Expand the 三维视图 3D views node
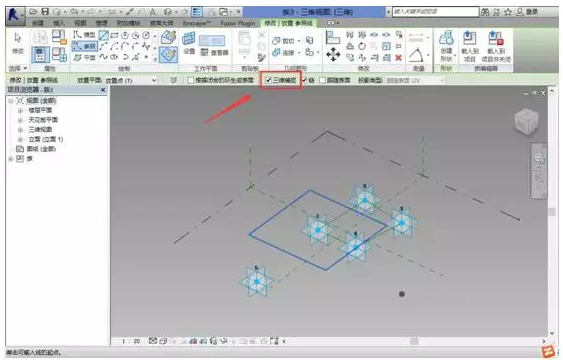The height and width of the screenshot is (363, 563). (x=20, y=130)
